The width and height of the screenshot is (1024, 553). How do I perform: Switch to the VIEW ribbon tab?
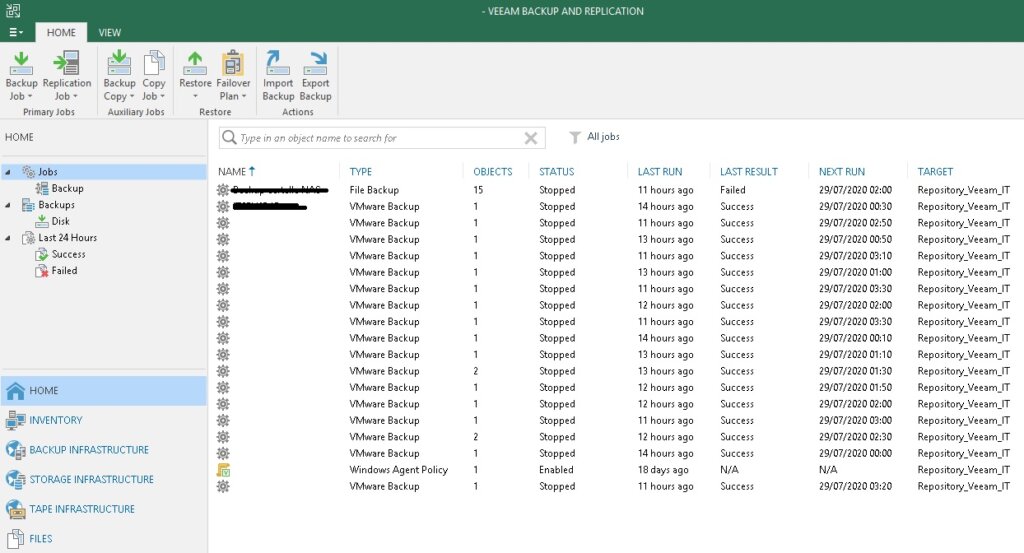(109, 32)
